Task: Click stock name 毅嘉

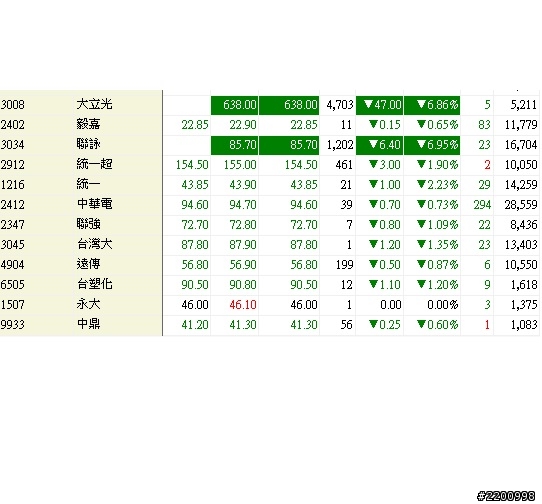Action: click(88, 124)
